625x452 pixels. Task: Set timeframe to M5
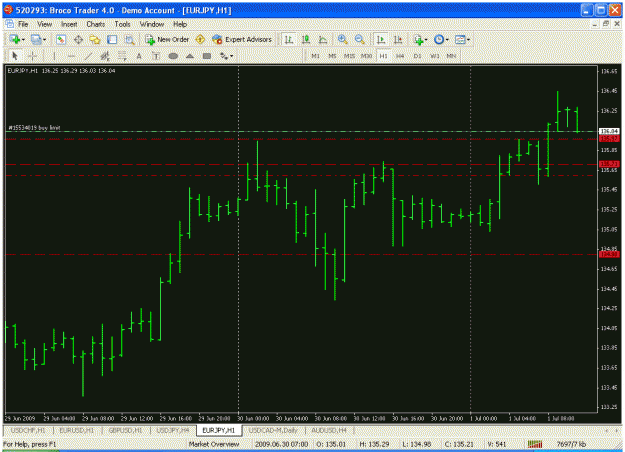(332, 56)
